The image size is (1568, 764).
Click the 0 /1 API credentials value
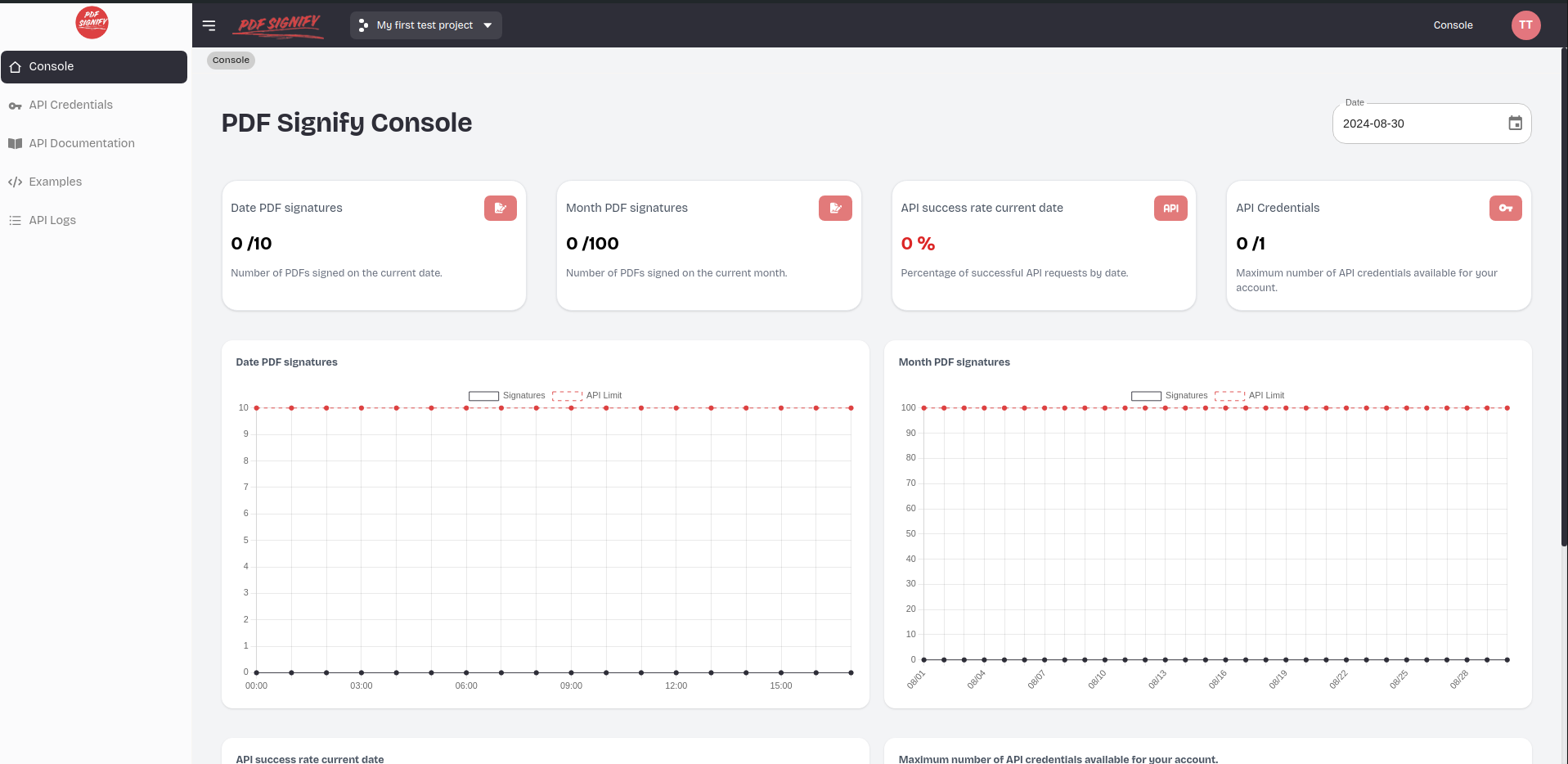click(1251, 244)
